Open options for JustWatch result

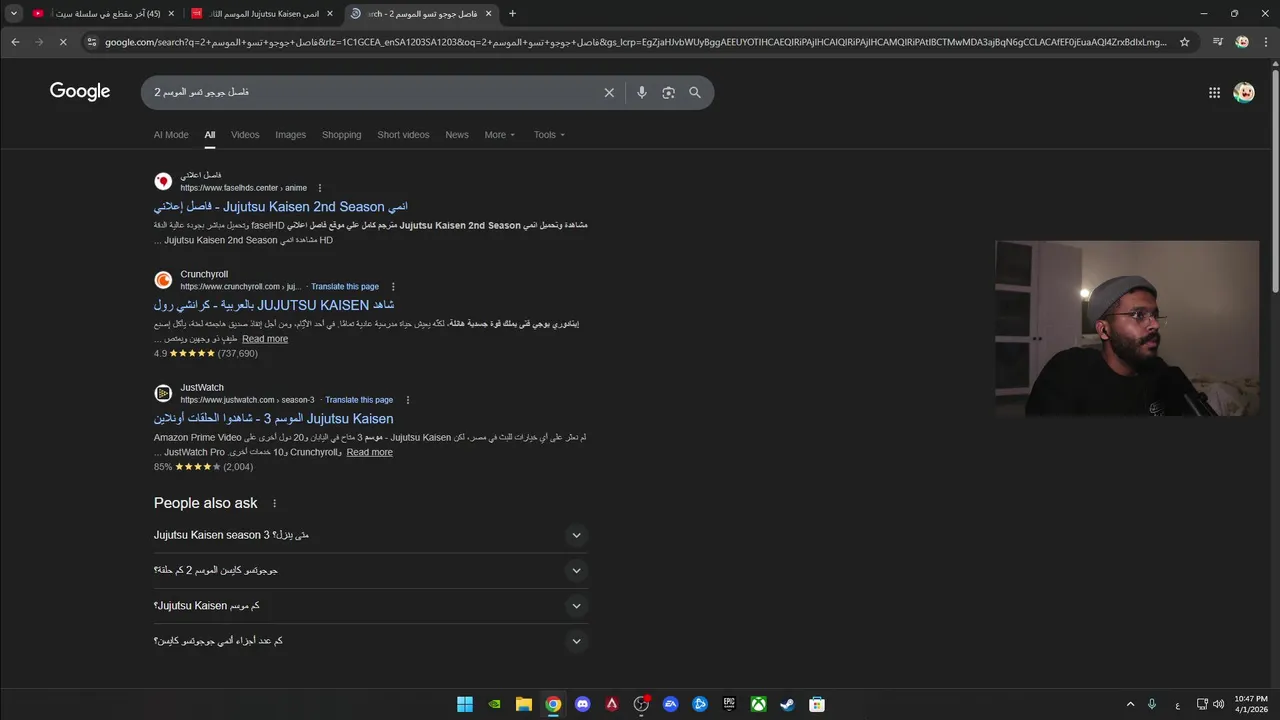pos(407,400)
